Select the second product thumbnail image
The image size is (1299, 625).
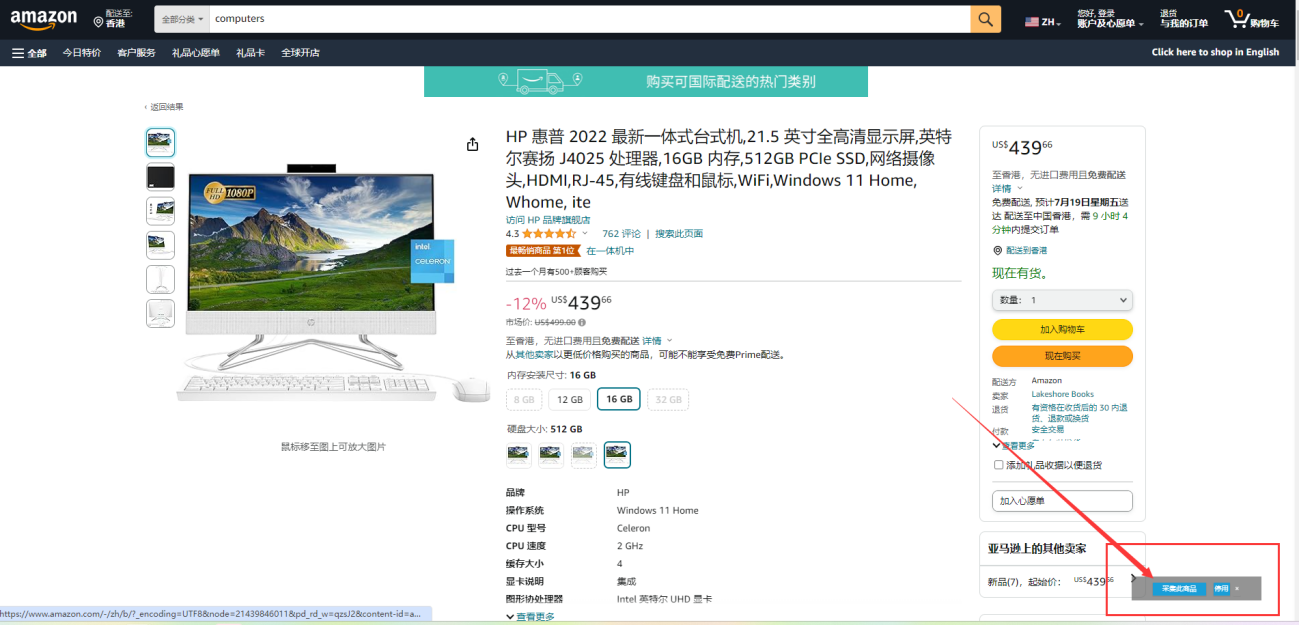pyautogui.click(x=160, y=178)
